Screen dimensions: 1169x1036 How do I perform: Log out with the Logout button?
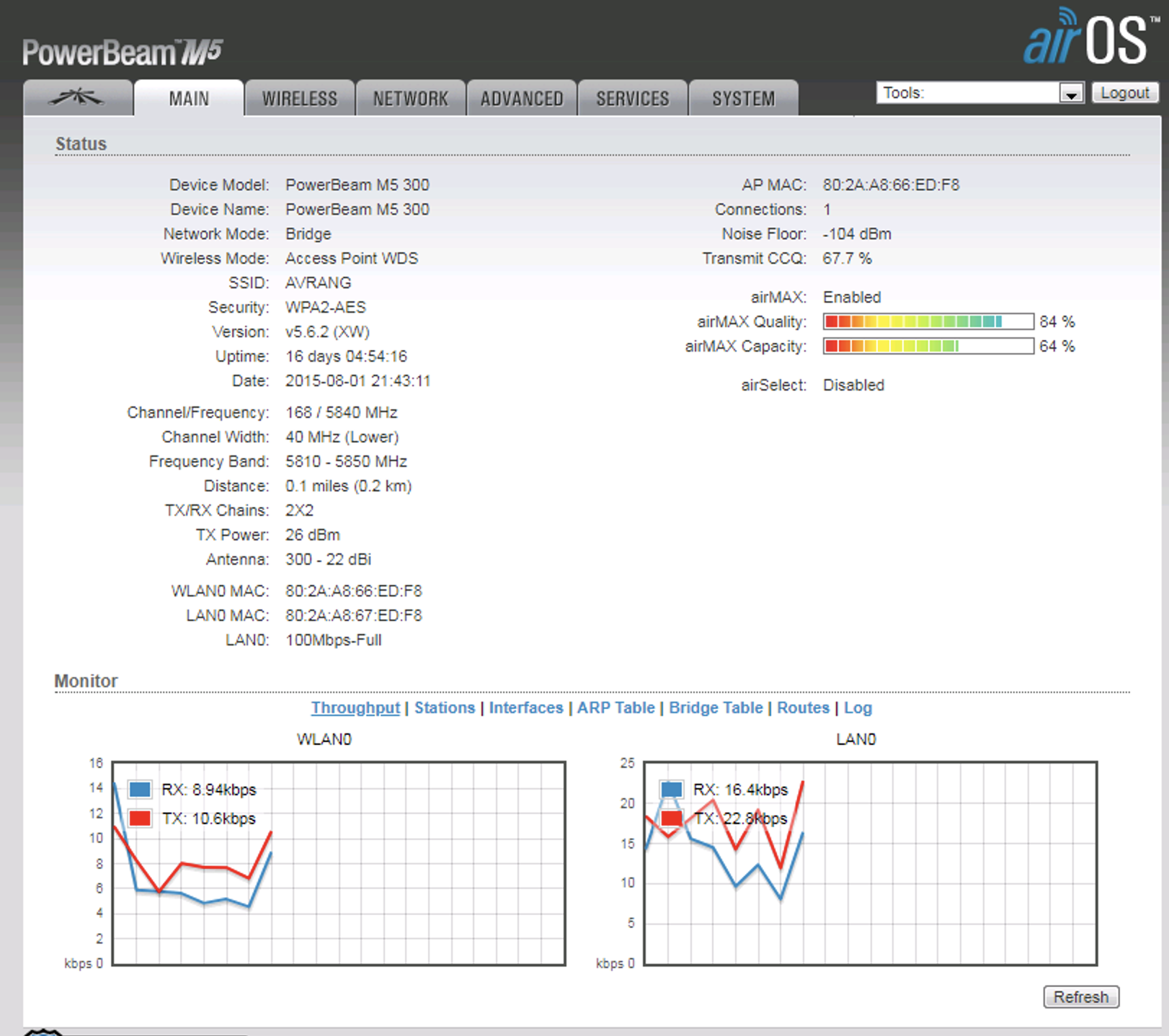pos(1125,93)
